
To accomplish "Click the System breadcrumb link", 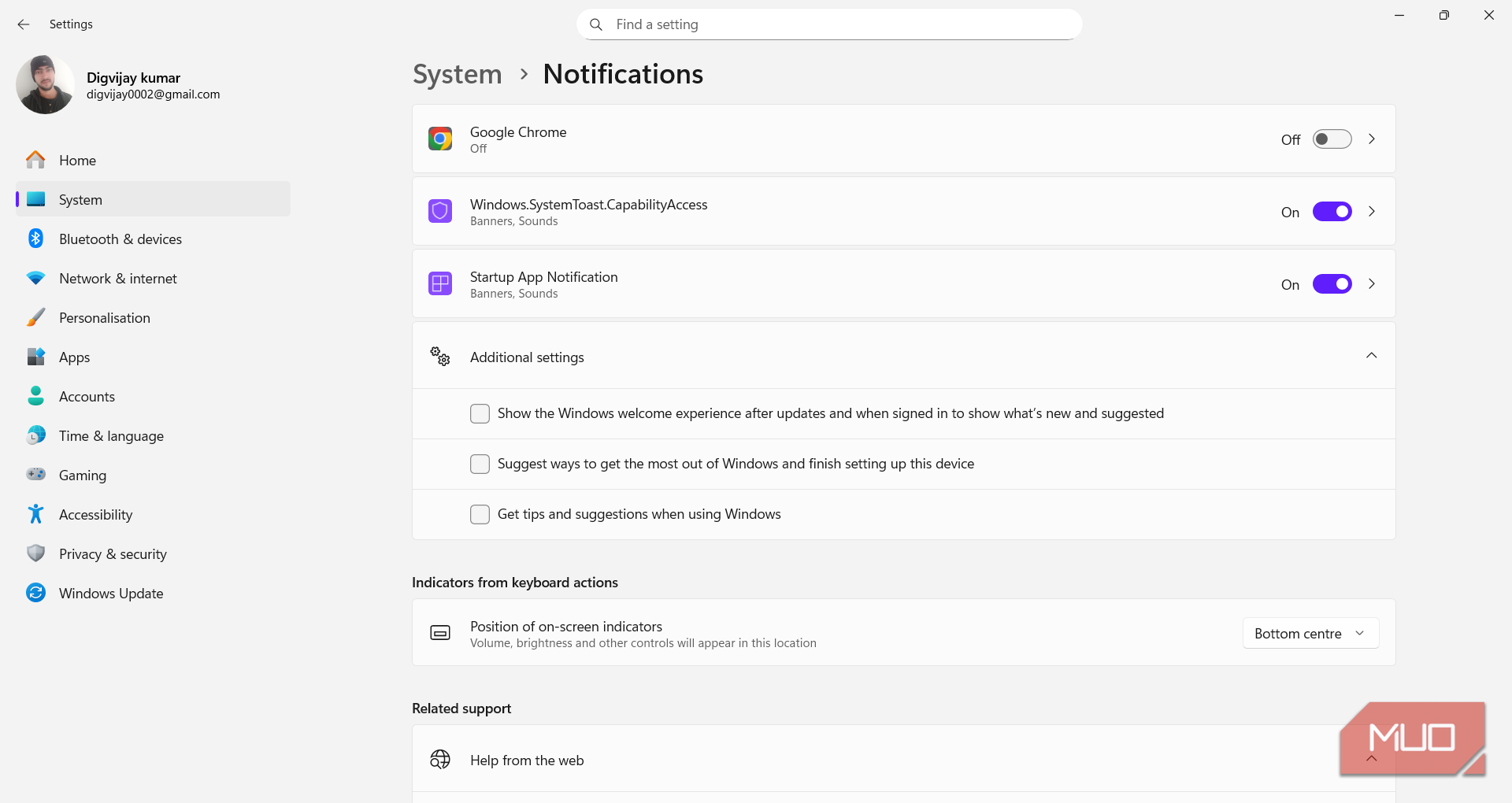I will 457,74.
